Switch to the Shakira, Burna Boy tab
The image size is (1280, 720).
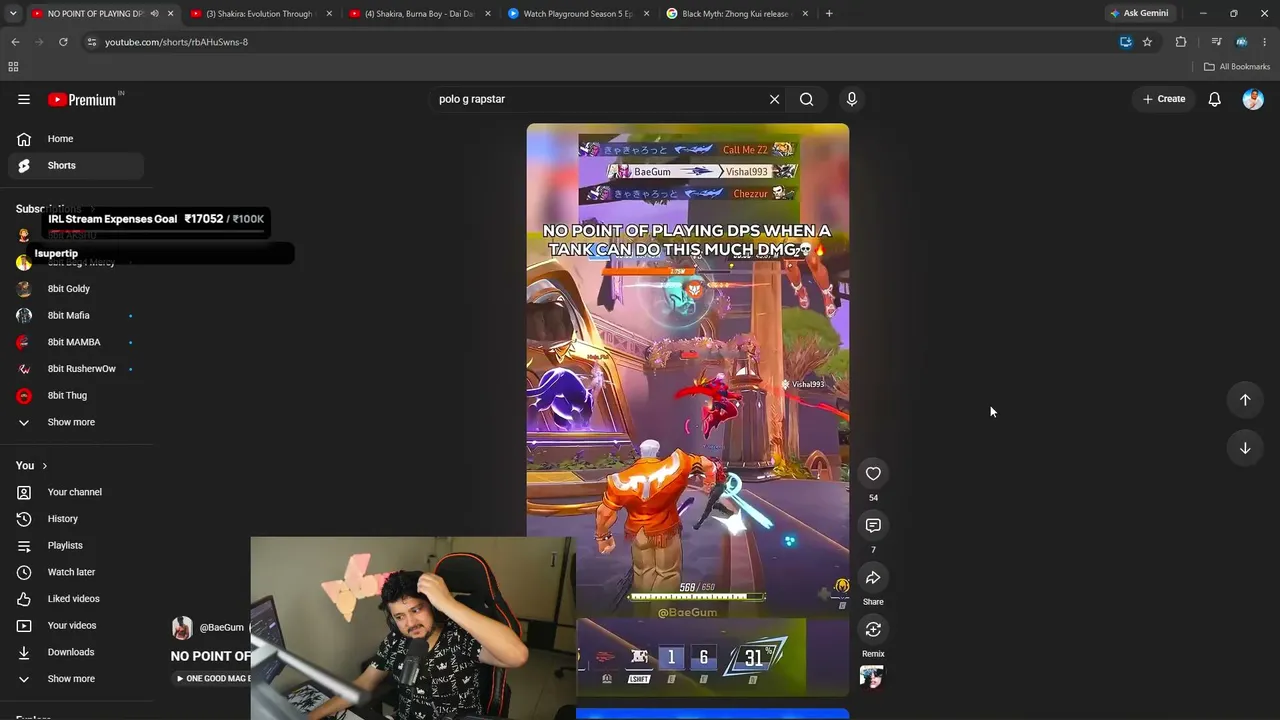coord(418,14)
